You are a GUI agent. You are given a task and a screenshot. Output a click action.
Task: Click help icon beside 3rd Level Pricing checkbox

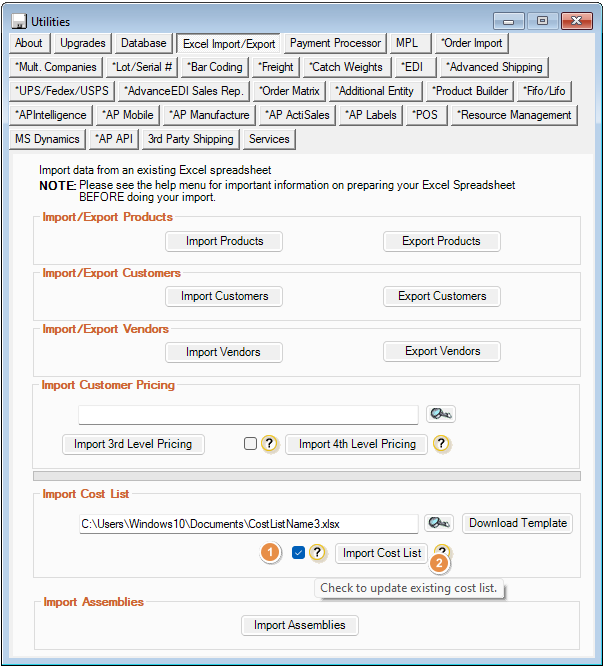pyautogui.click(x=269, y=444)
